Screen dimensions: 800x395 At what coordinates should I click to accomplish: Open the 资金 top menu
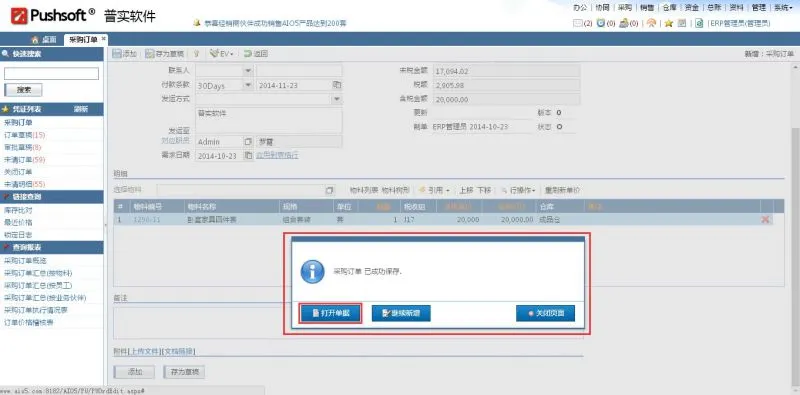point(691,8)
